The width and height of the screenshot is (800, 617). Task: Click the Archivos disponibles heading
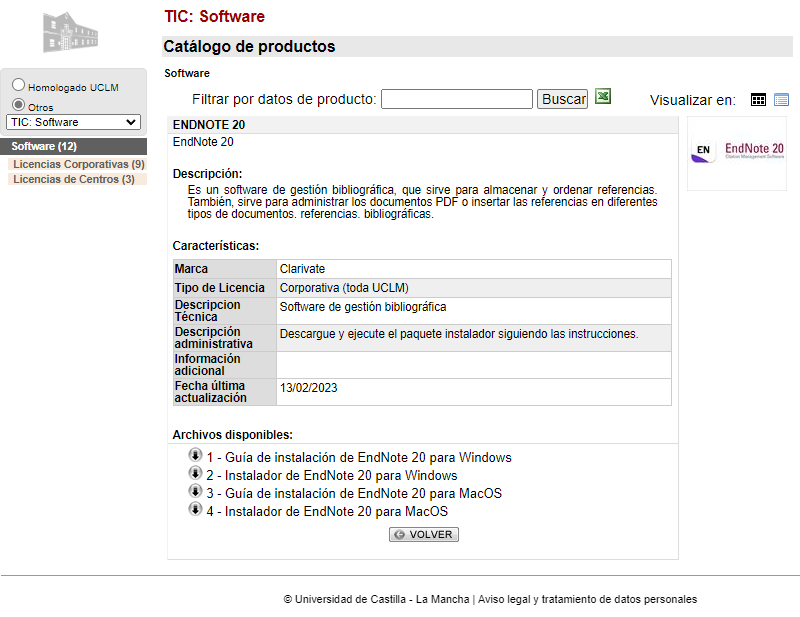pyautogui.click(x=233, y=435)
